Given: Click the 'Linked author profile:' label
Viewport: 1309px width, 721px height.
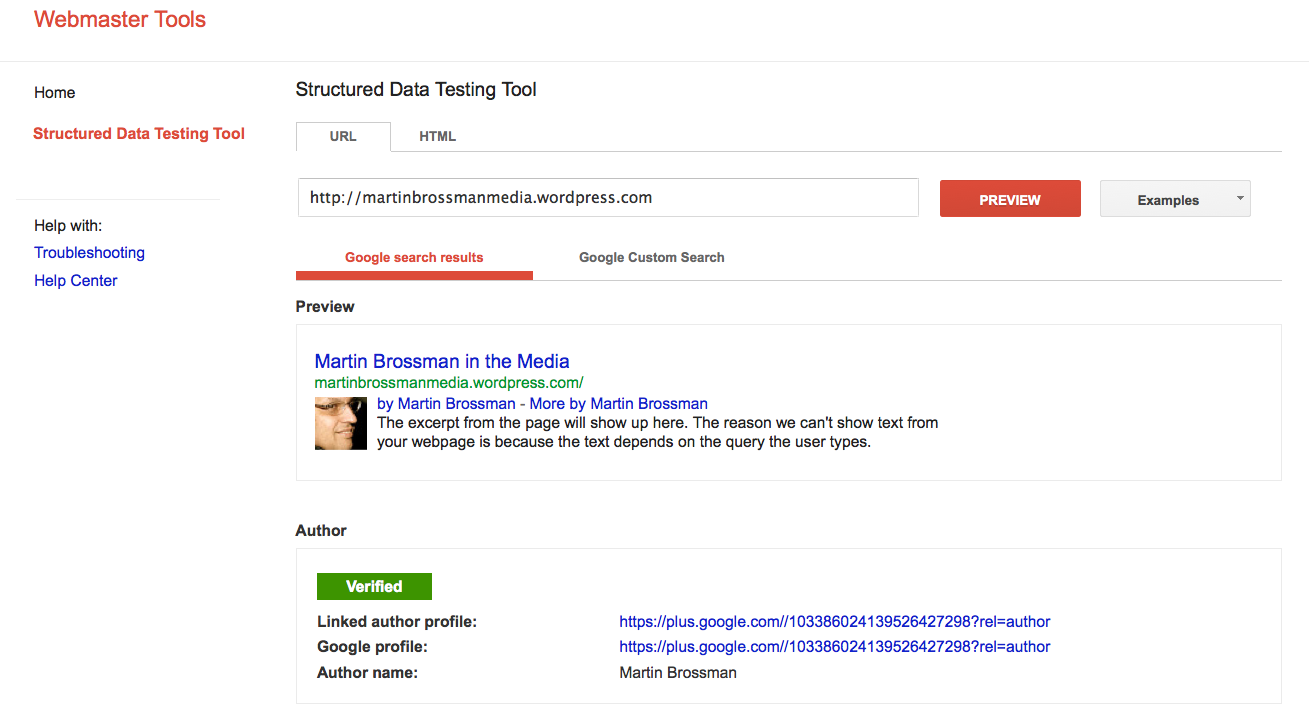Looking at the screenshot, I should click(397, 622).
